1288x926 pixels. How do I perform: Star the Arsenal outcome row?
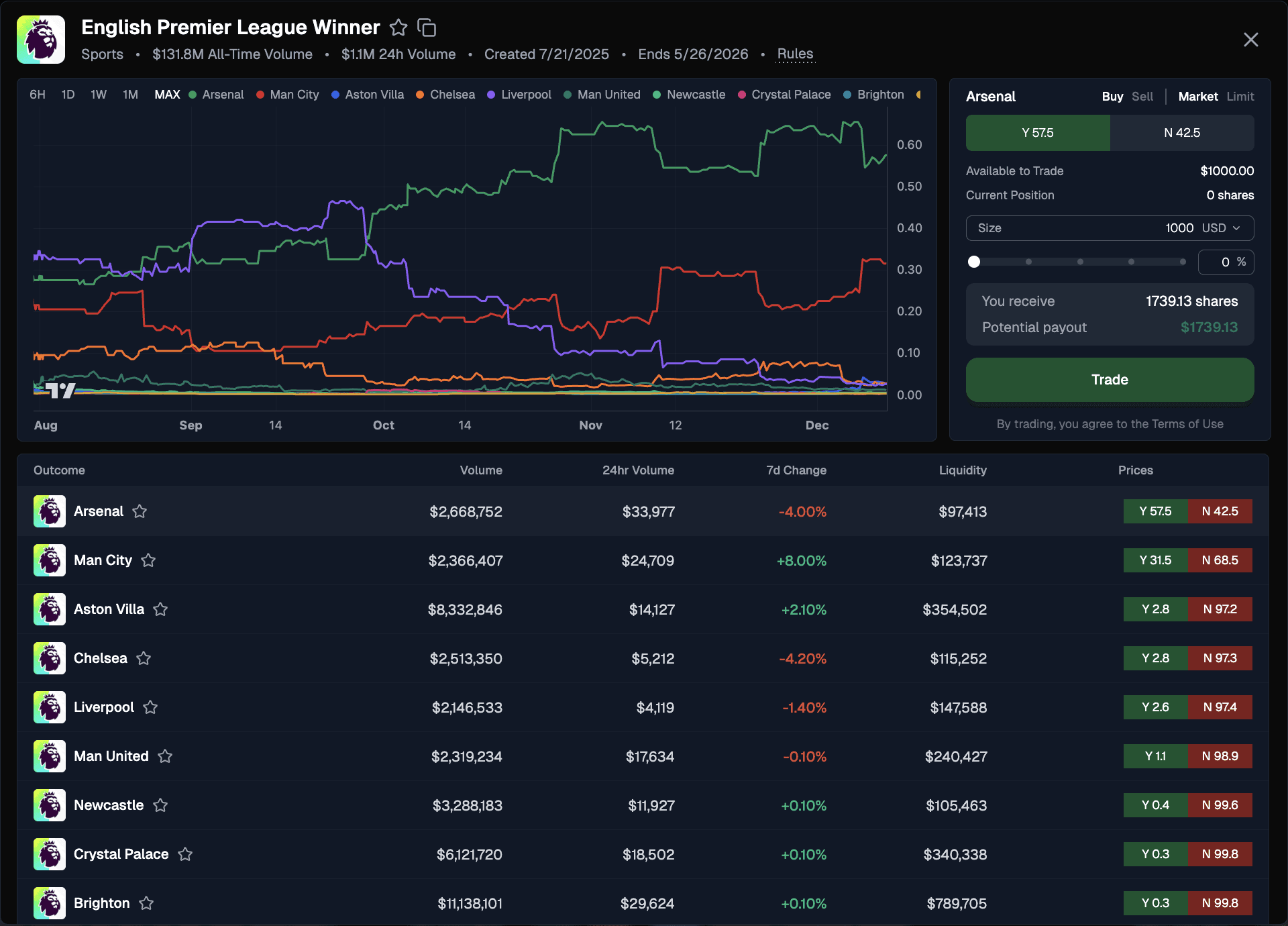coord(140,511)
